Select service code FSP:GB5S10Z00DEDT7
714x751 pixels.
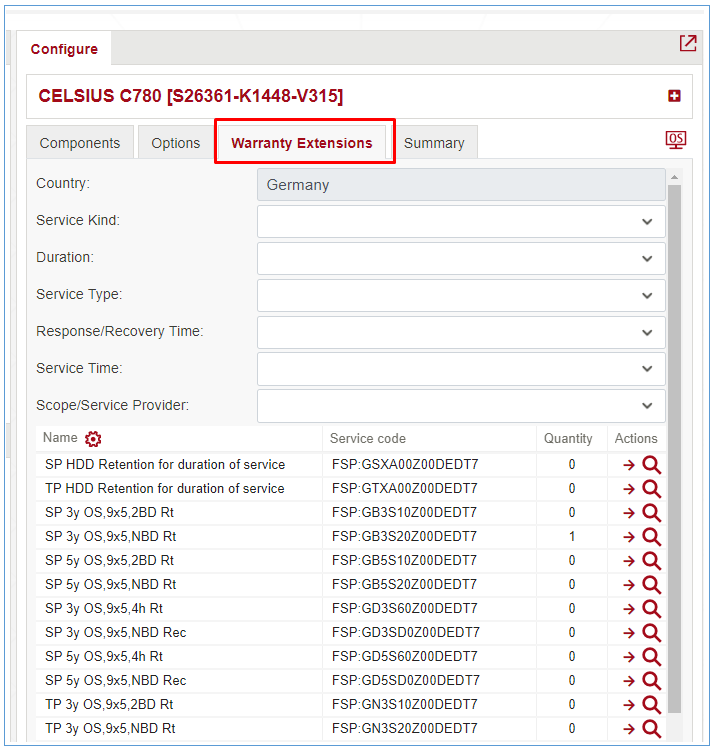[x=404, y=560]
